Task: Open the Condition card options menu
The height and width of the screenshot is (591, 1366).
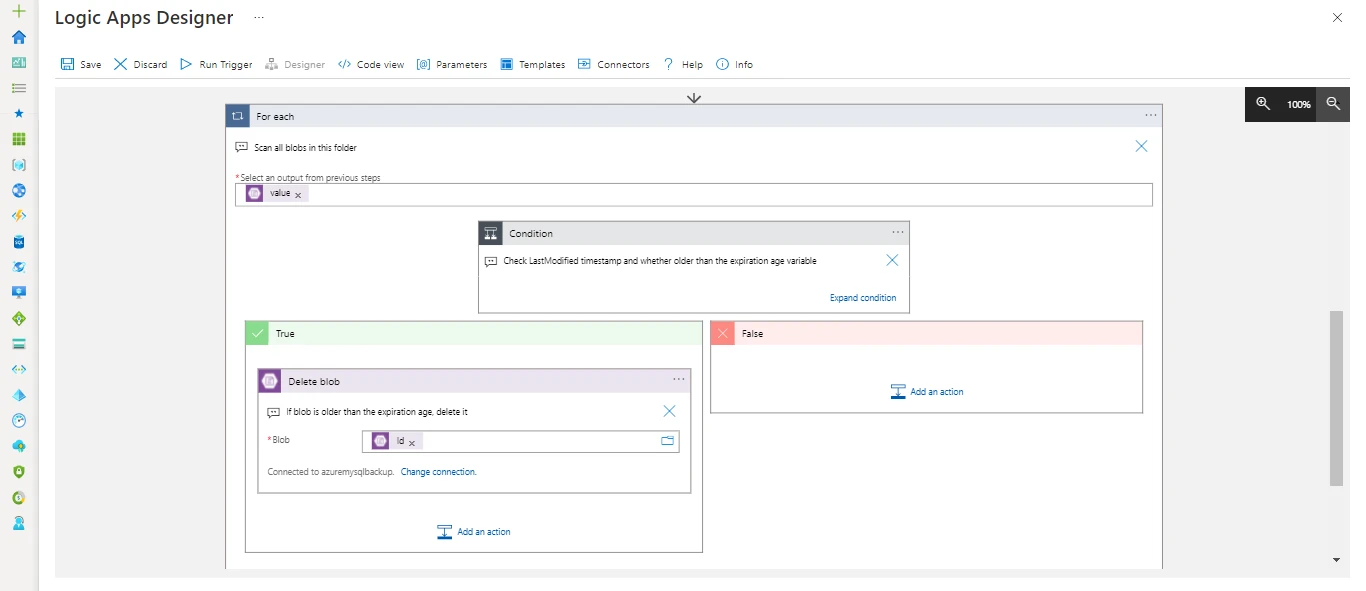Action: point(897,232)
